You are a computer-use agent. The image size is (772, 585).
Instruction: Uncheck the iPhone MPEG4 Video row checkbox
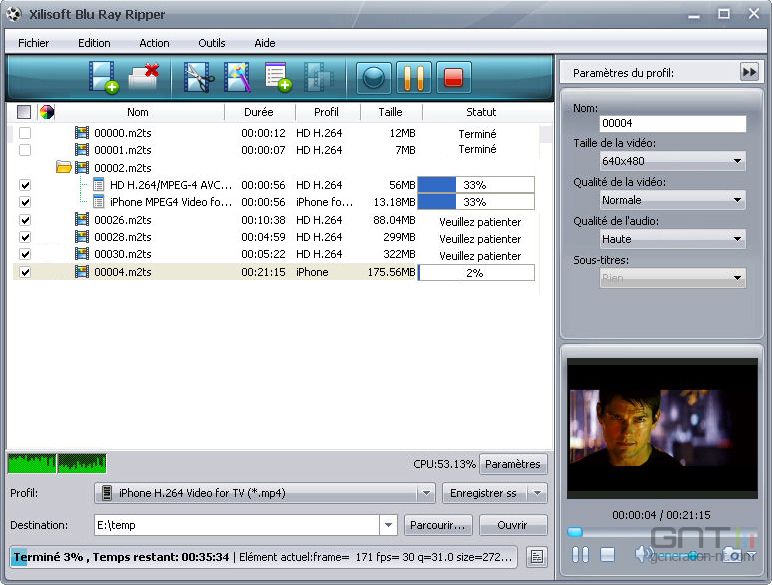[x=25, y=202]
